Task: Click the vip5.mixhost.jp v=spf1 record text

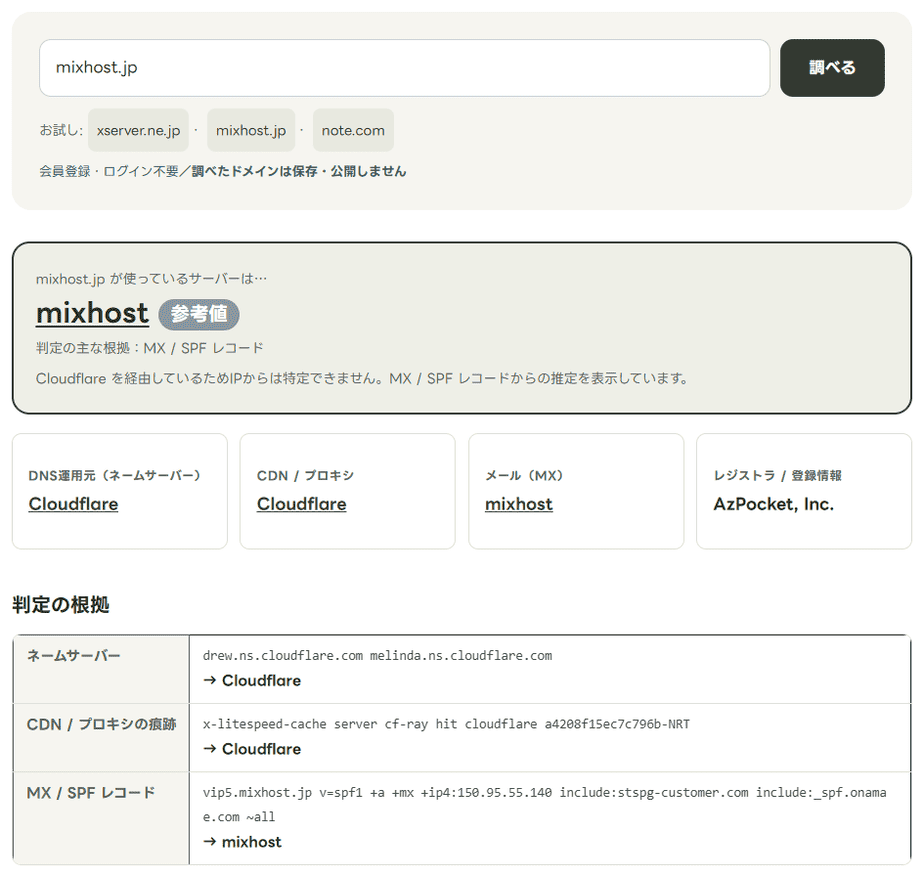Action: (x=544, y=805)
